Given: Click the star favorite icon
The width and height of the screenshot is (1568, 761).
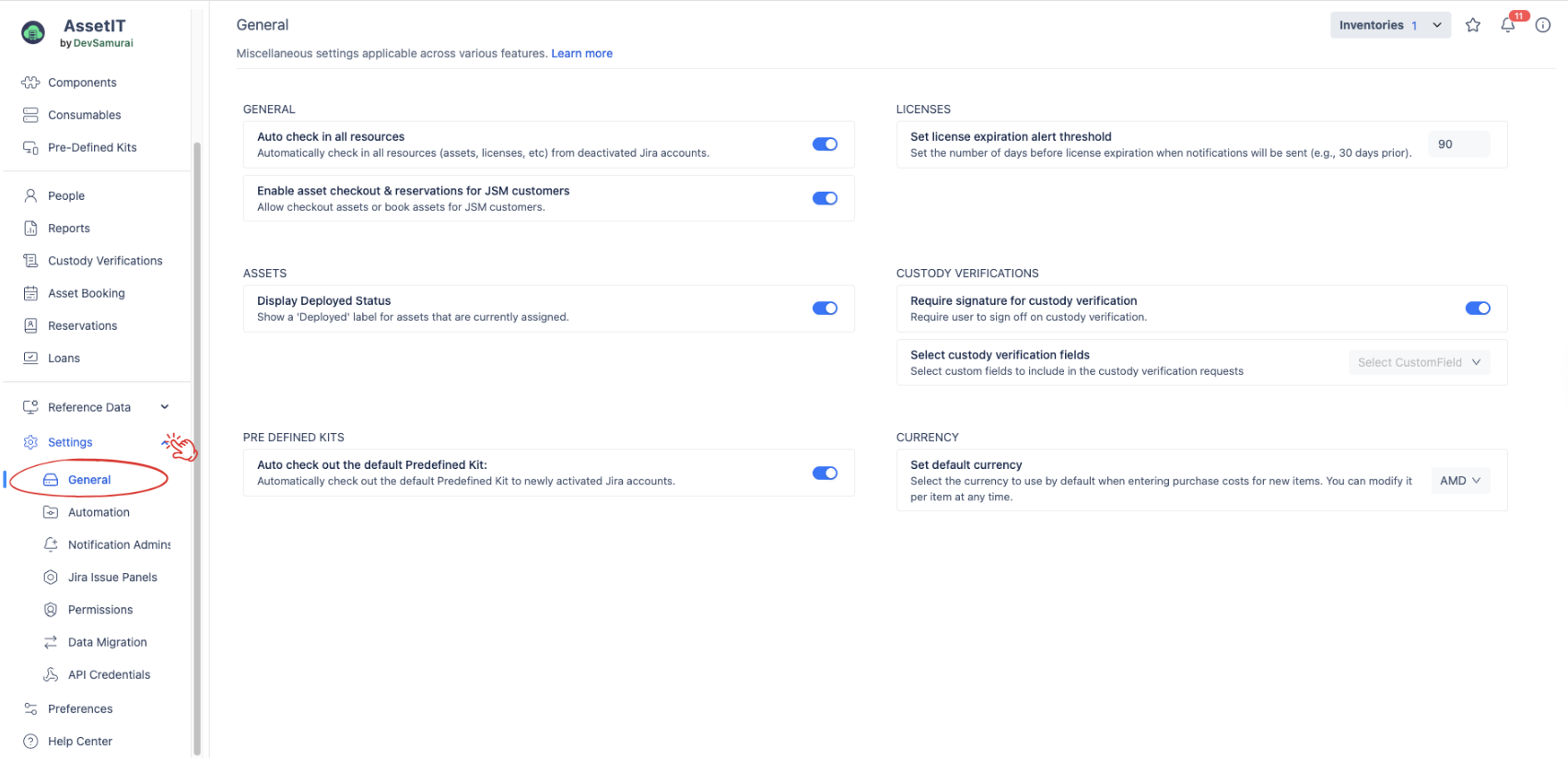Looking at the screenshot, I should (x=1473, y=25).
